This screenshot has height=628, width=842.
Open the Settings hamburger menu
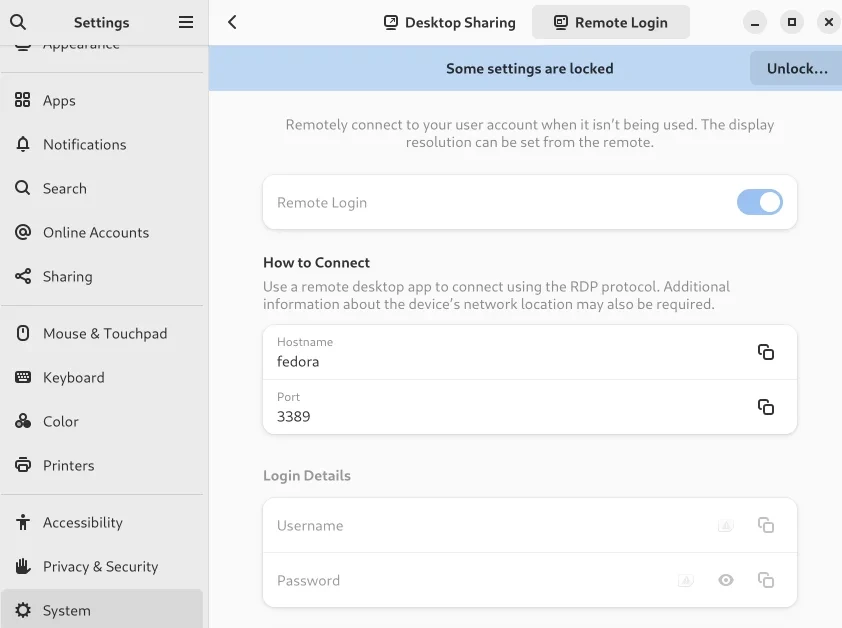click(x=186, y=22)
